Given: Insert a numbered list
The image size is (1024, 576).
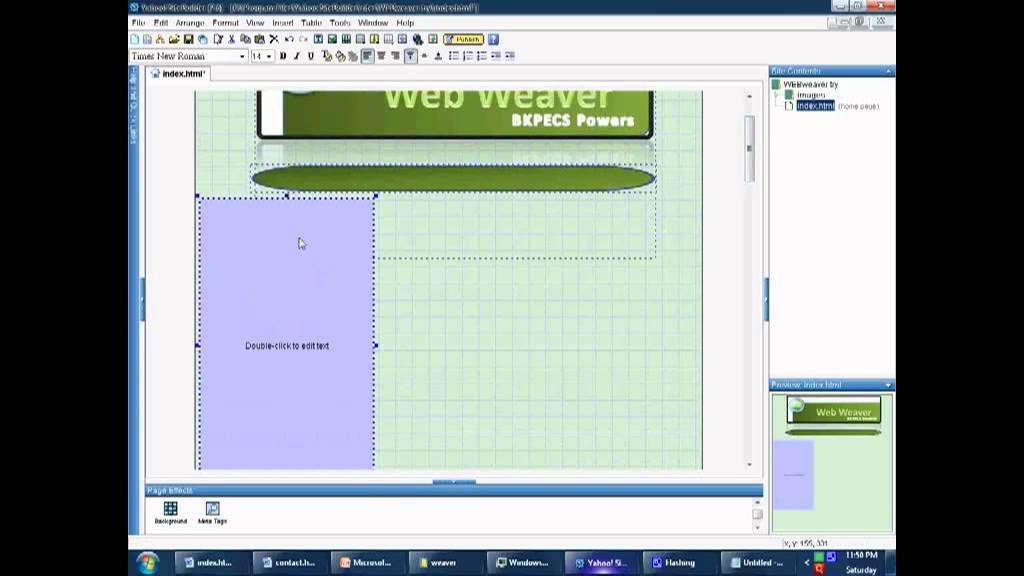Looking at the screenshot, I should click(x=468, y=56).
